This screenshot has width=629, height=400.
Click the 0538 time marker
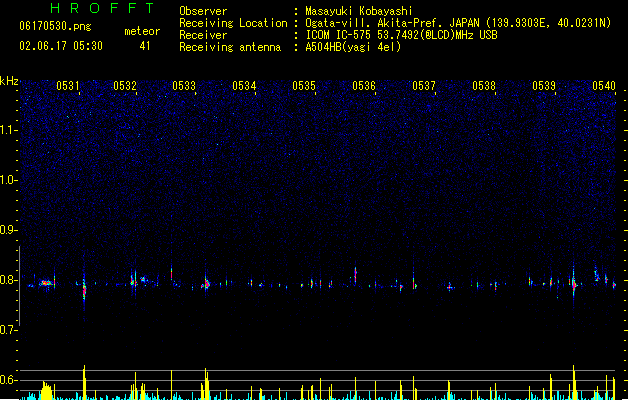(x=484, y=86)
